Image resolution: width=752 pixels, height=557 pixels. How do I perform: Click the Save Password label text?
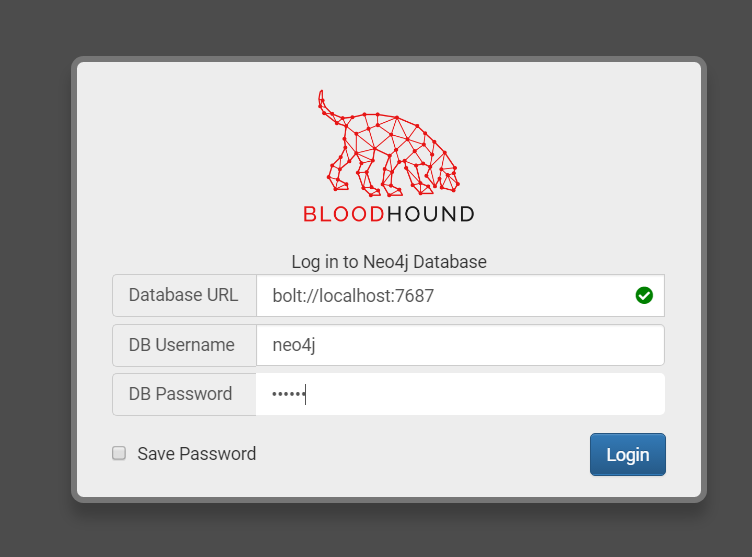point(197,454)
